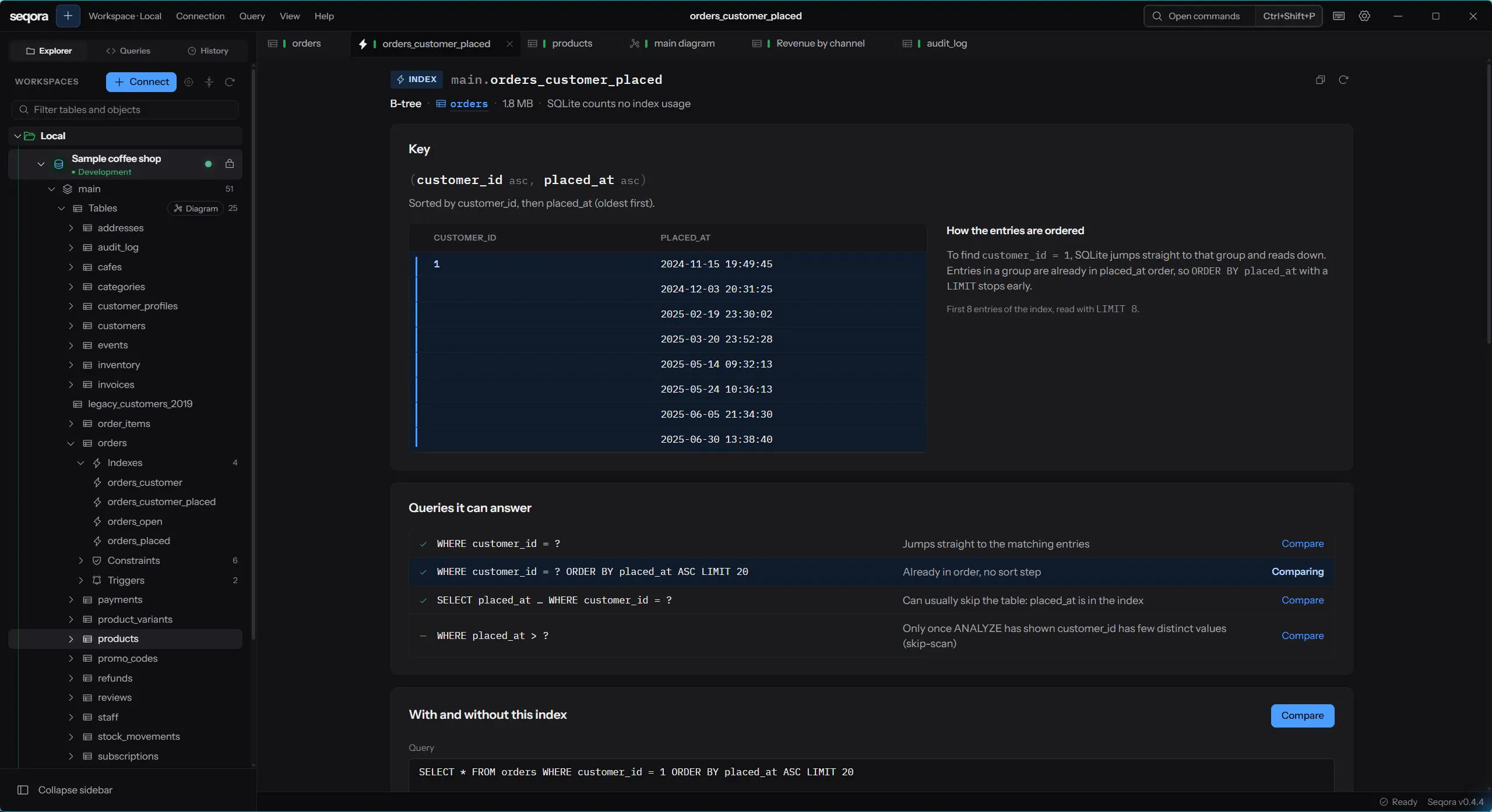Collapse the Tables group

(x=61, y=208)
